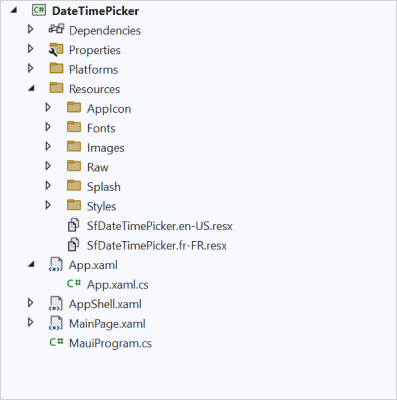Expand the Platforms folder
Image resolution: width=397 pixels, height=400 pixels.
[x=30, y=68]
